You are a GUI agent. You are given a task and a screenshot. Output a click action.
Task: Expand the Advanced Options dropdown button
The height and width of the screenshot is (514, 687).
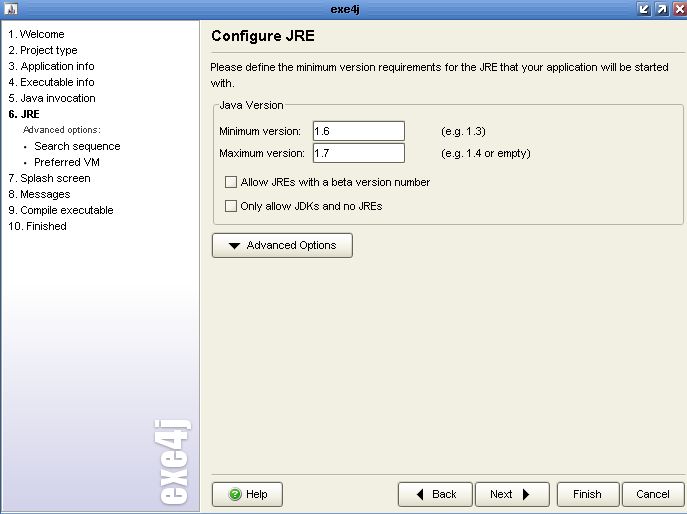click(x=282, y=245)
